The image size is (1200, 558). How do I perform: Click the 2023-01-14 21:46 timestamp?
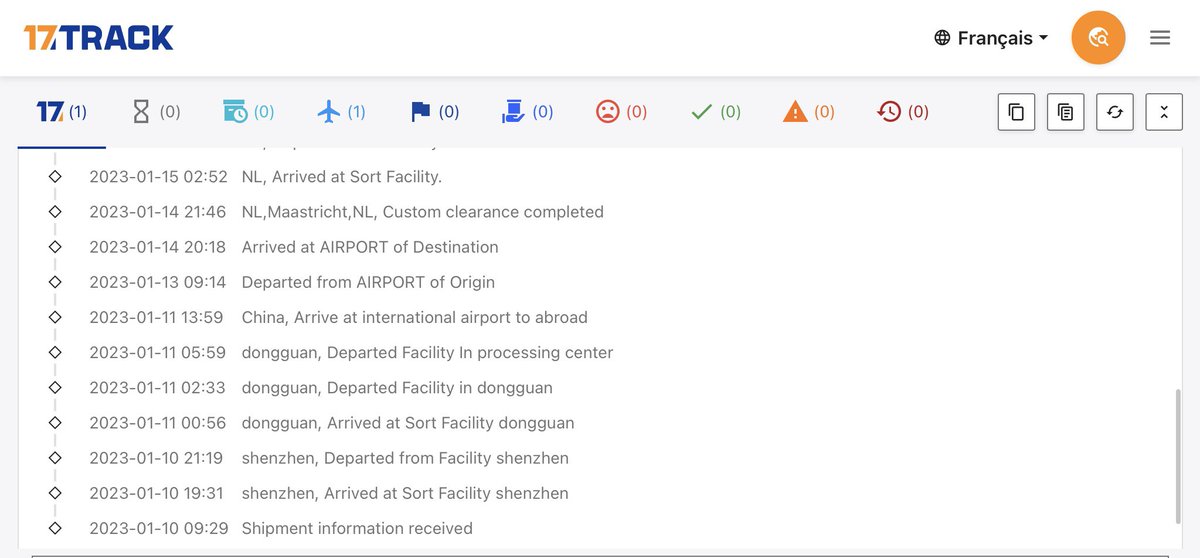pyautogui.click(x=158, y=212)
